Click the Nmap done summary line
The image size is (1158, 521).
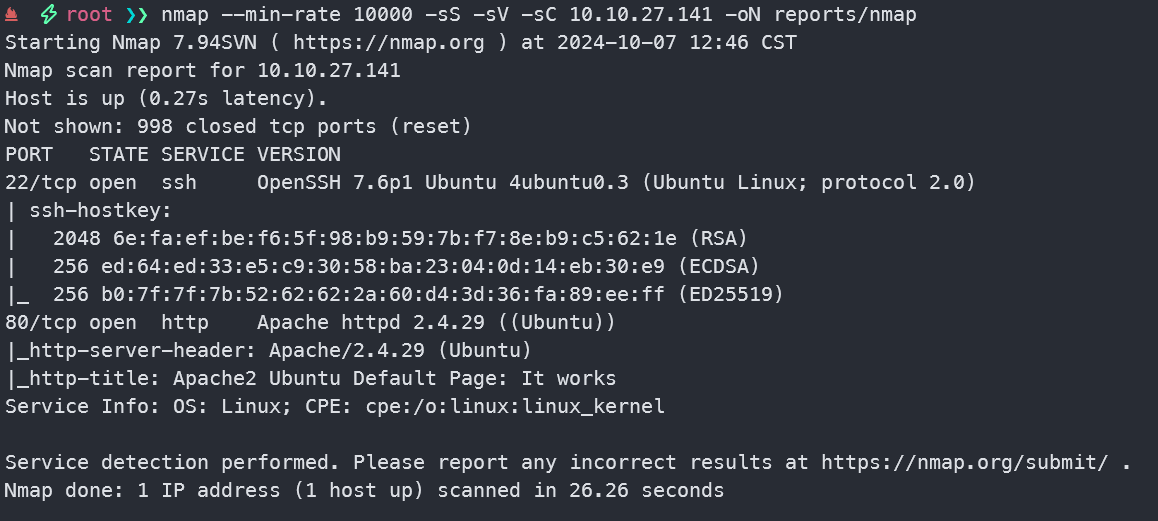point(364,491)
